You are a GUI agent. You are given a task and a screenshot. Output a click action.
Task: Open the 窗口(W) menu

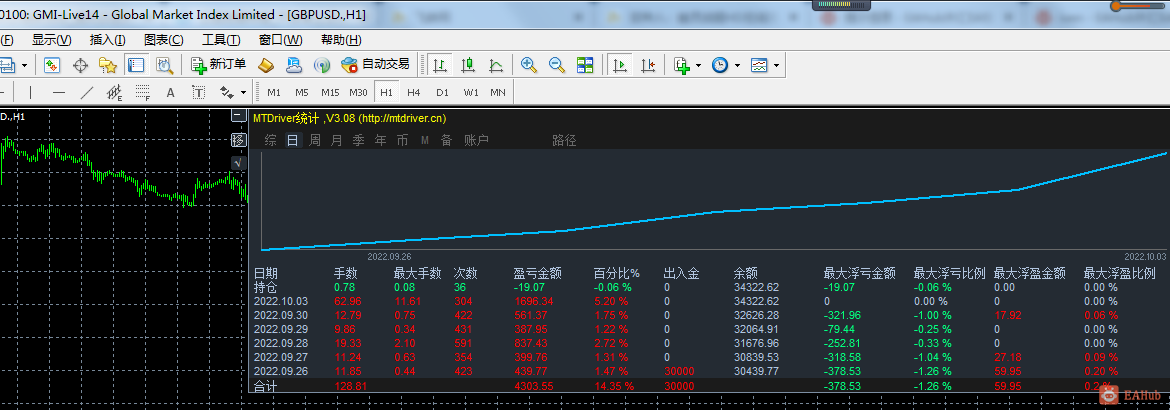click(281, 40)
